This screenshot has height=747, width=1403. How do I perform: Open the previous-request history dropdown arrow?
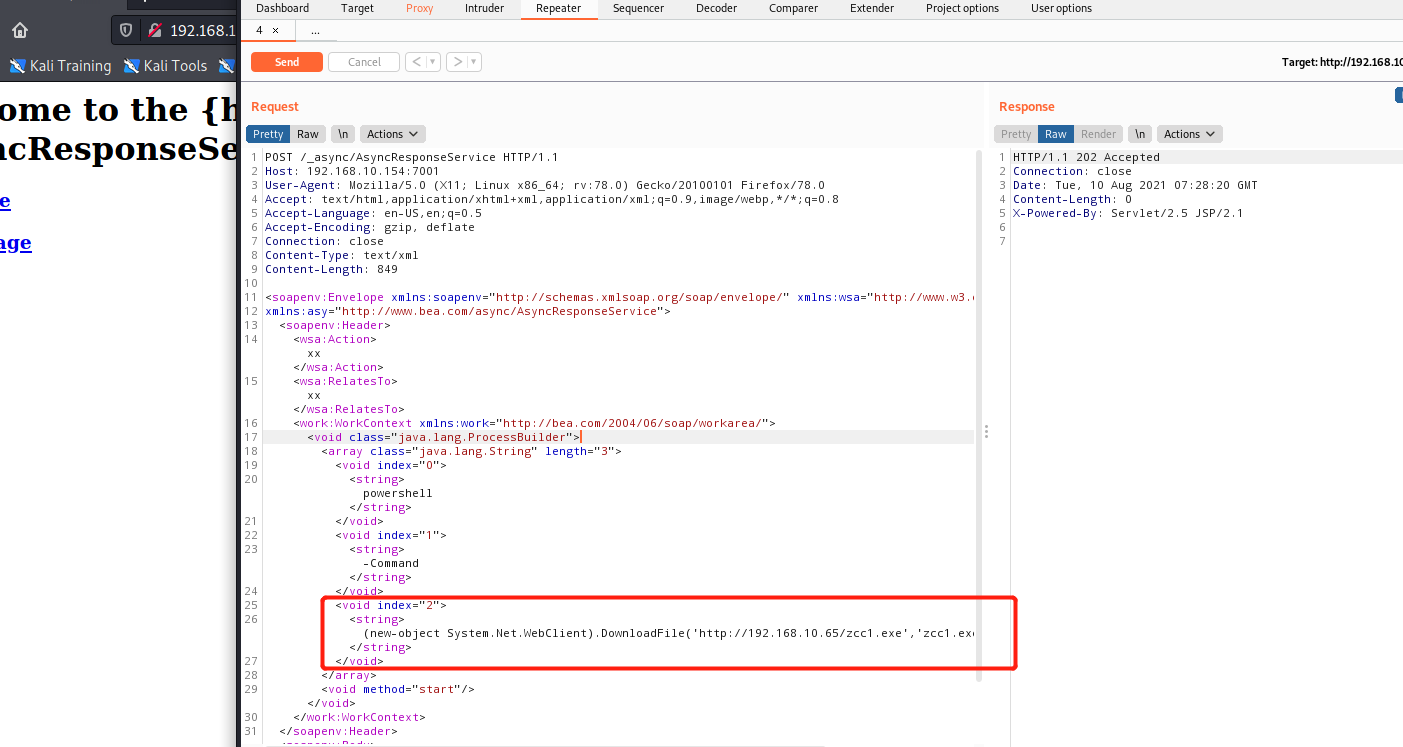tap(434, 62)
